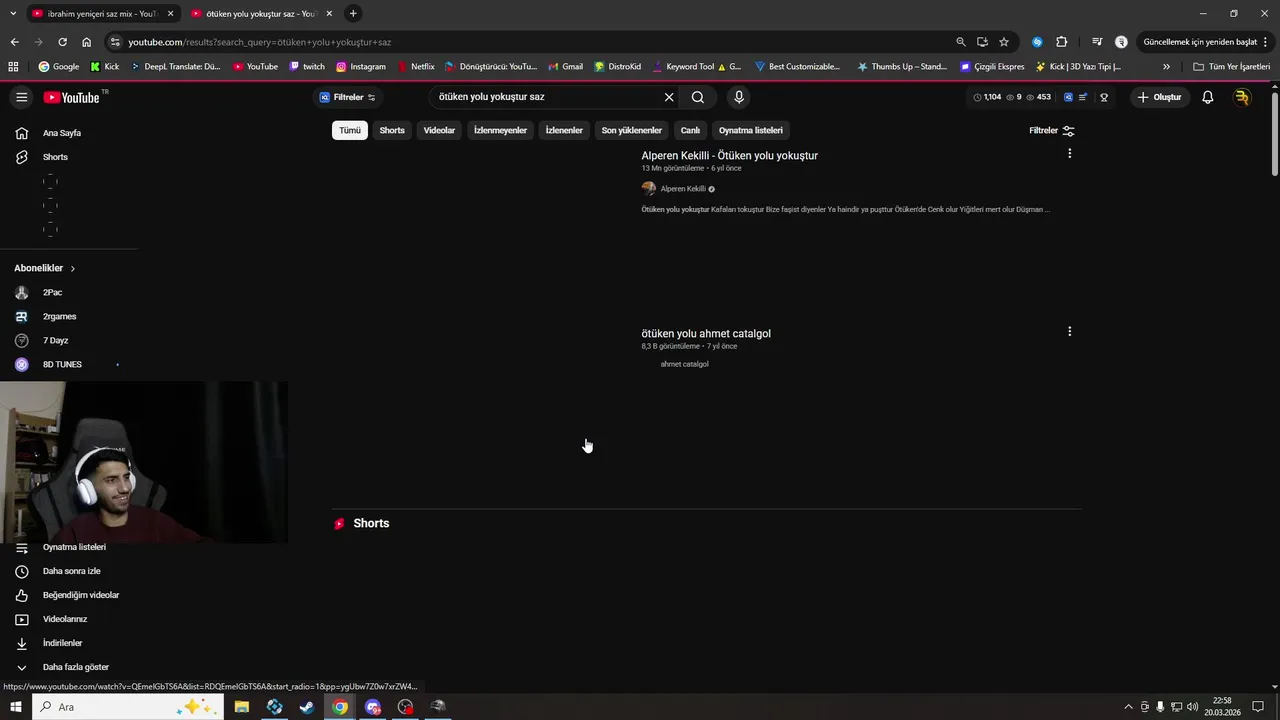The height and width of the screenshot is (720, 1280).
Task: Open the browser extensions puzzle icon
Action: point(1062,42)
